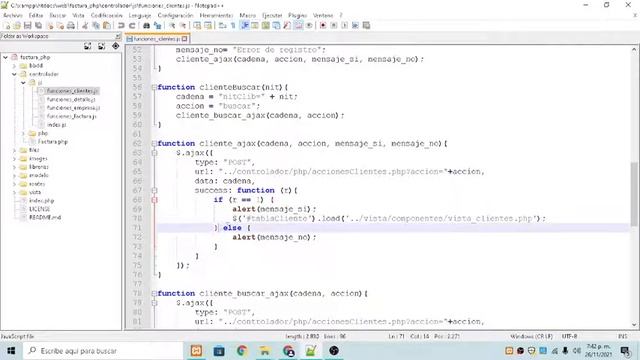
Task: Open the Lenguaje menu
Action: 140,16
